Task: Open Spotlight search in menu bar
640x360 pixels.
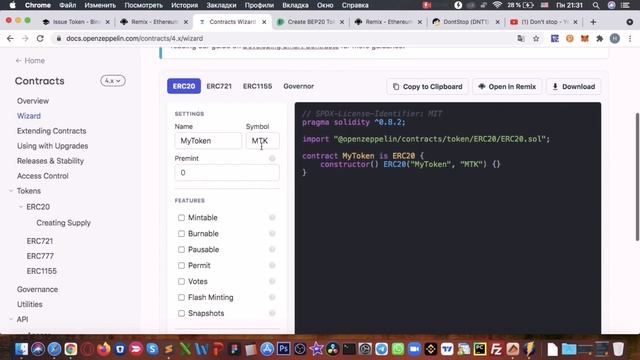Action: [x=596, y=5]
